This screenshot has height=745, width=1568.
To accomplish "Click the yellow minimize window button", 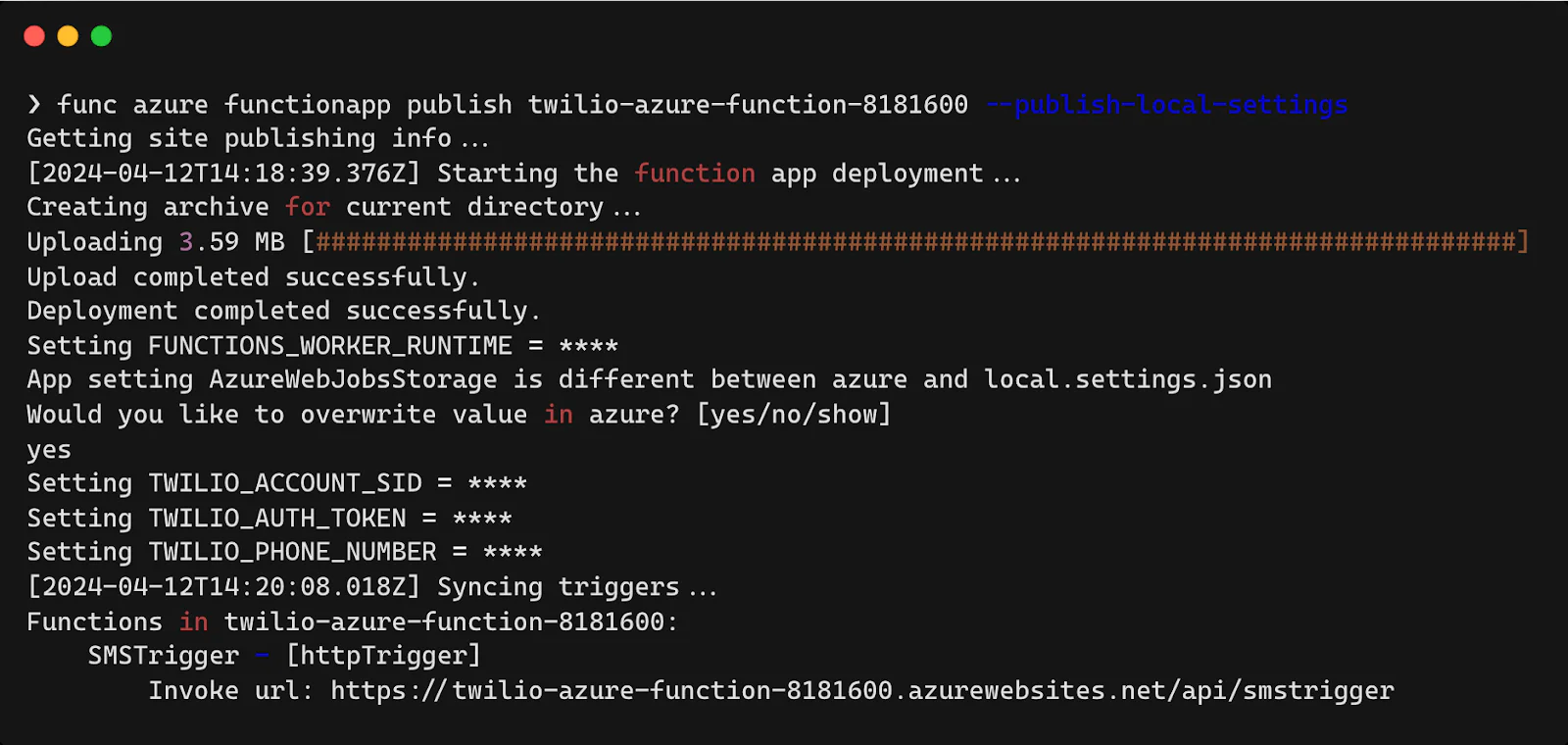I will (x=68, y=36).
